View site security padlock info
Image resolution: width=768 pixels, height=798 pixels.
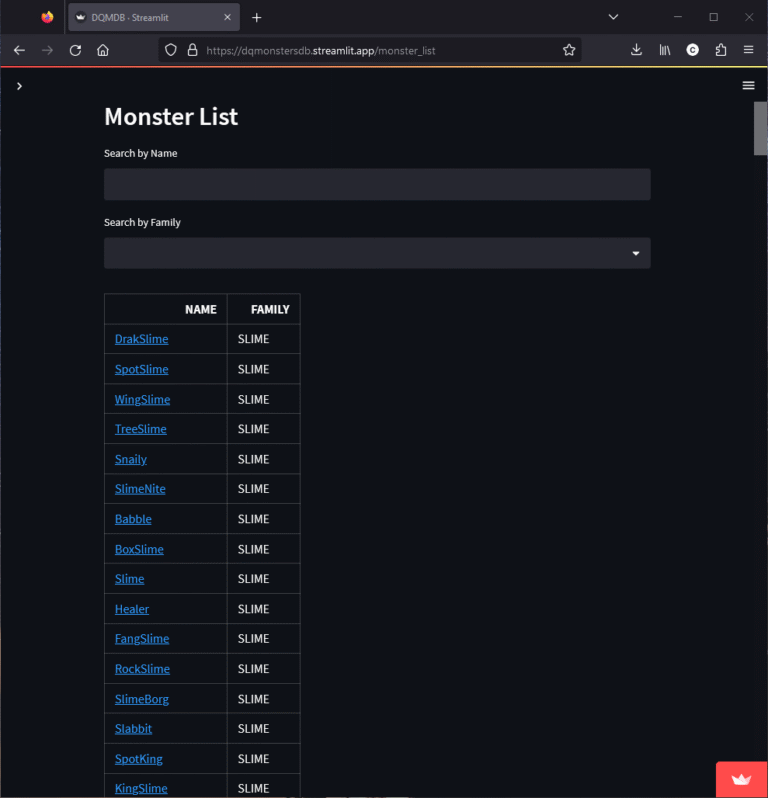(192, 50)
